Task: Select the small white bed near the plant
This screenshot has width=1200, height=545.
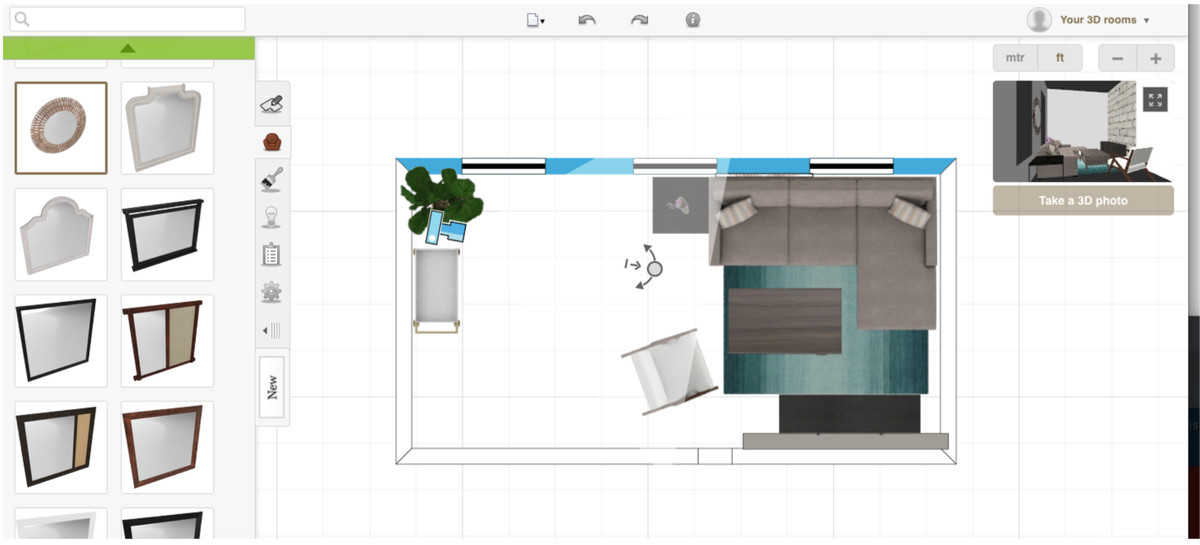Action: [437, 289]
